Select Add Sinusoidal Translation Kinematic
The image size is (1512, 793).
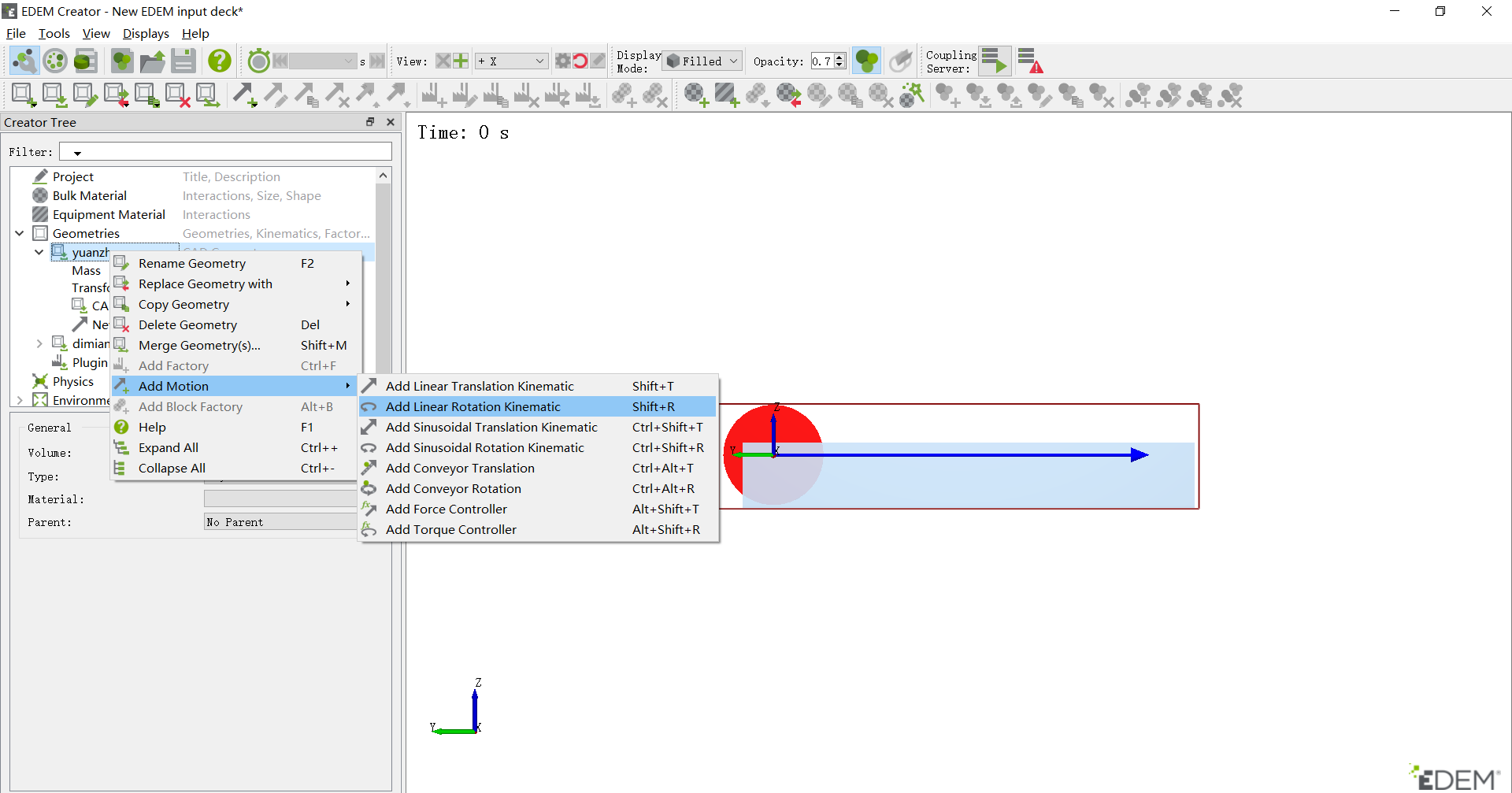pos(539,427)
